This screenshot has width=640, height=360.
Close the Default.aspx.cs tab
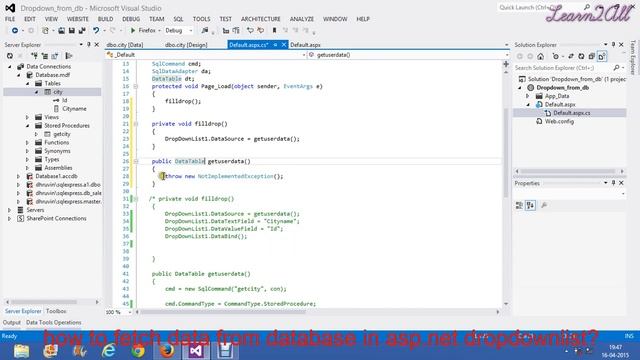284,44
